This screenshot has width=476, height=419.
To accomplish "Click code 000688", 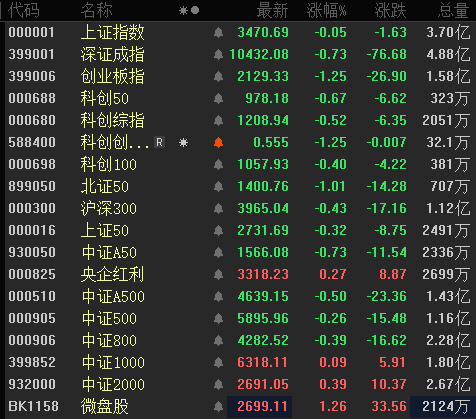I will tap(32, 99).
